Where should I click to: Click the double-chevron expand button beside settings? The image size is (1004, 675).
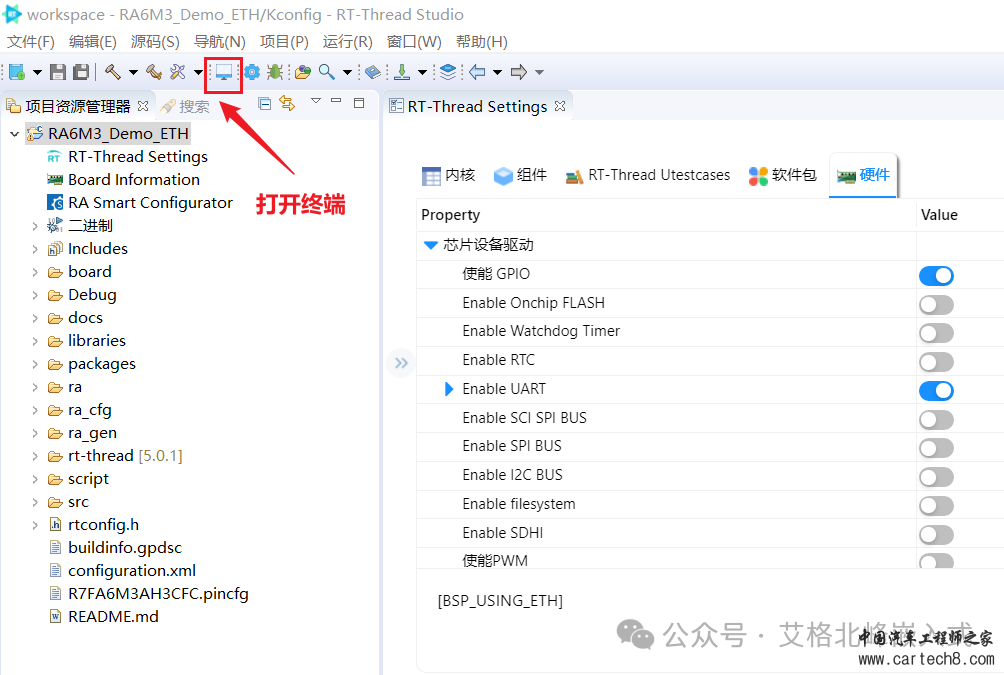pyautogui.click(x=401, y=363)
